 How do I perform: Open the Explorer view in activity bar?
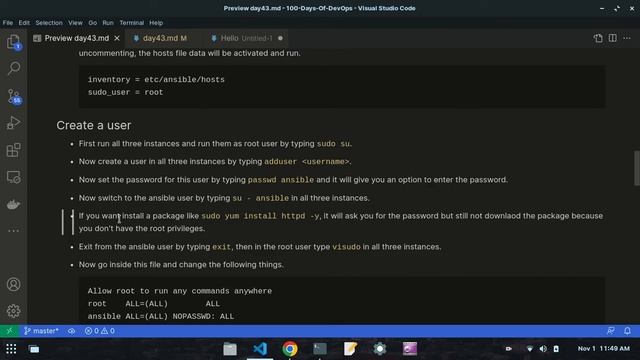(x=13, y=42)
